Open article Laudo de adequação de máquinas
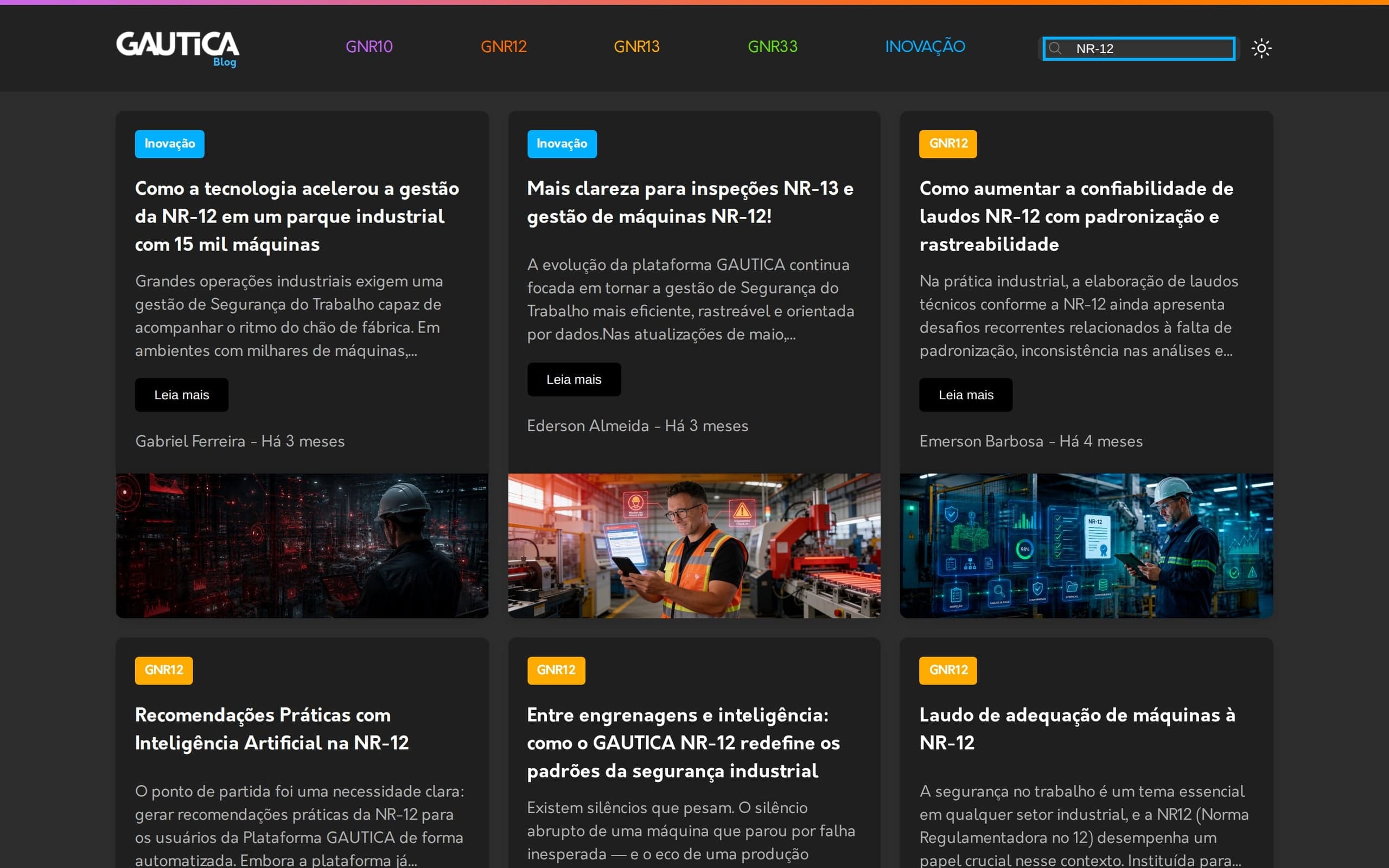The height and width of the screenshot is (868, 1389). tap(1078, 729)
